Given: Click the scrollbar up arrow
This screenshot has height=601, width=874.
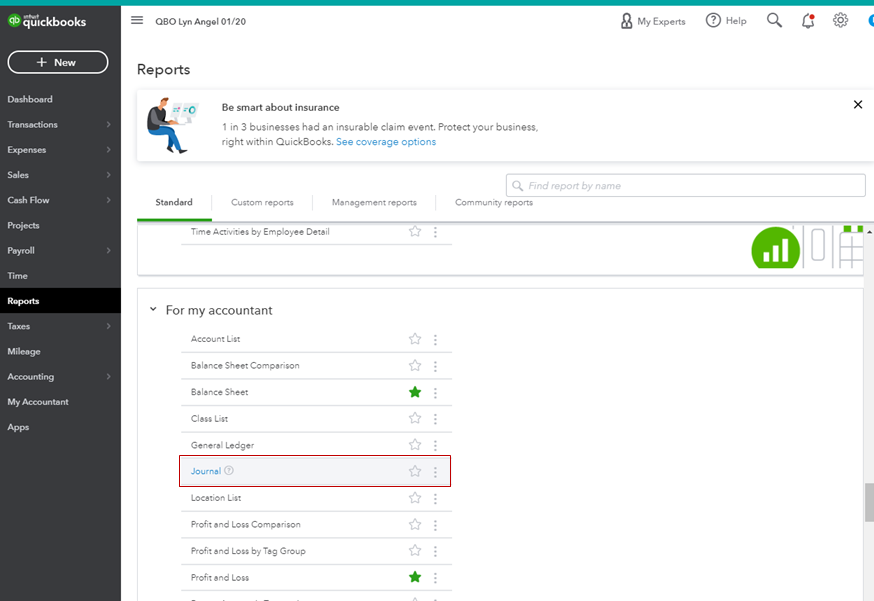Looking at the screenshot, I should pyautogui.click(x=869, y=232).
